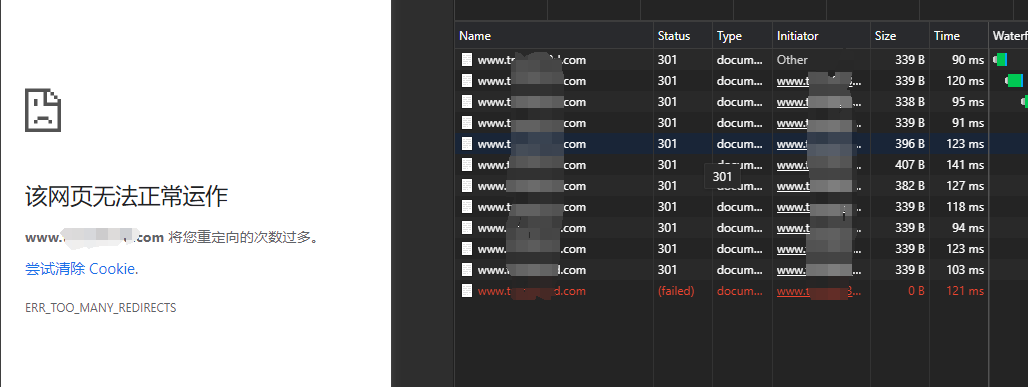Image resolution: width=1028 pixels, height=387 pixels.
Task: Open the initiator link in the 94 ms row
Action: coord(819,228)
